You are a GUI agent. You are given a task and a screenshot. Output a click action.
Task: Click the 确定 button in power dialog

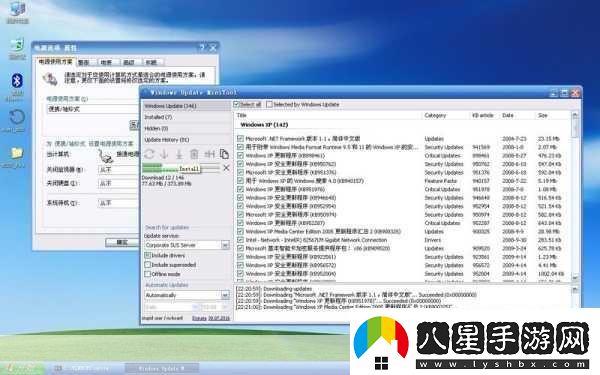coord(122,243)
